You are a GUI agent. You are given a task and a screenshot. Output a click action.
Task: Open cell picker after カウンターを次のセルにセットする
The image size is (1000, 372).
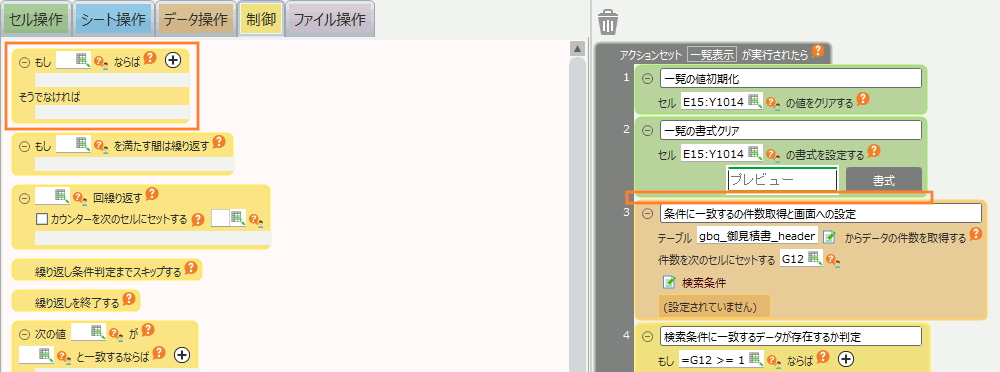[238, 218]
